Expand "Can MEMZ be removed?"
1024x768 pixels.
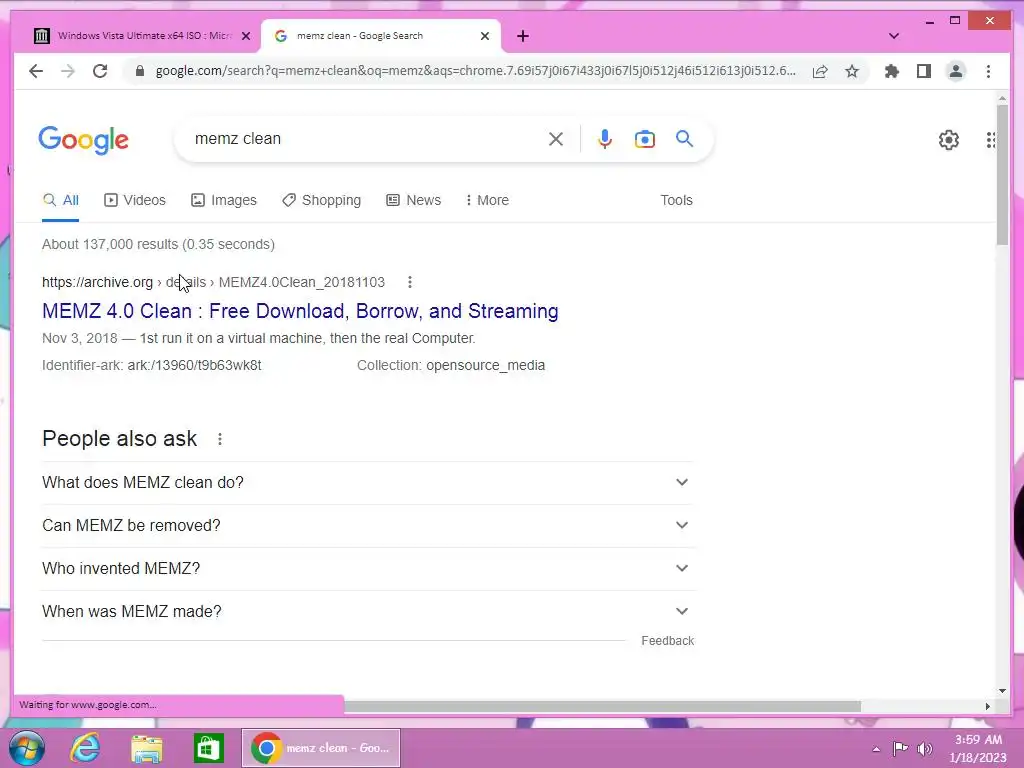[367, 526]
